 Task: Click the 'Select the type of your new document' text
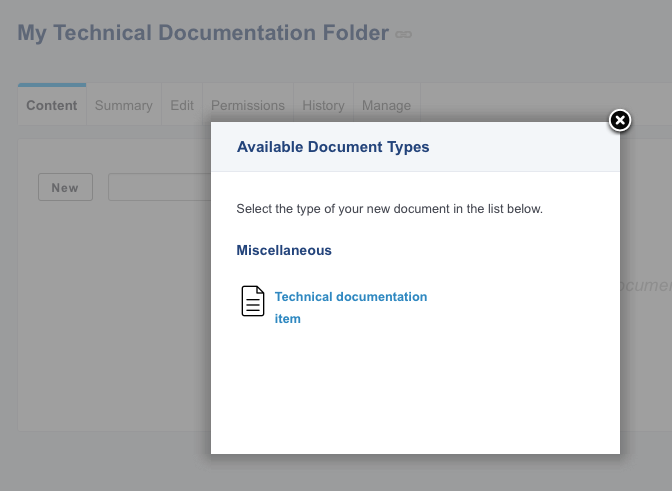click(390, 209)
